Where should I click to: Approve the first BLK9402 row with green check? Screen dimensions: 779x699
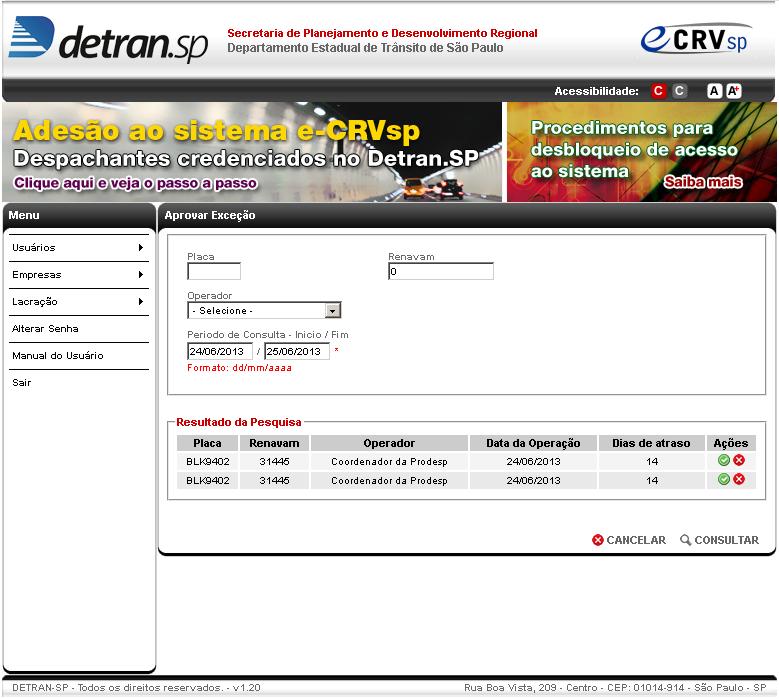tap(724, 461)
